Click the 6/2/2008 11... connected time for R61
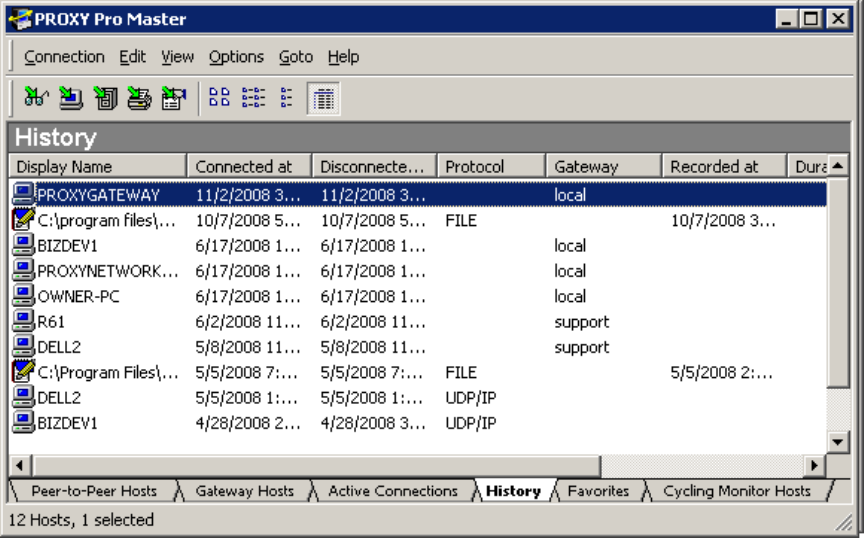The height and width of the screenshot is (538, 864). tap(248, 321)
